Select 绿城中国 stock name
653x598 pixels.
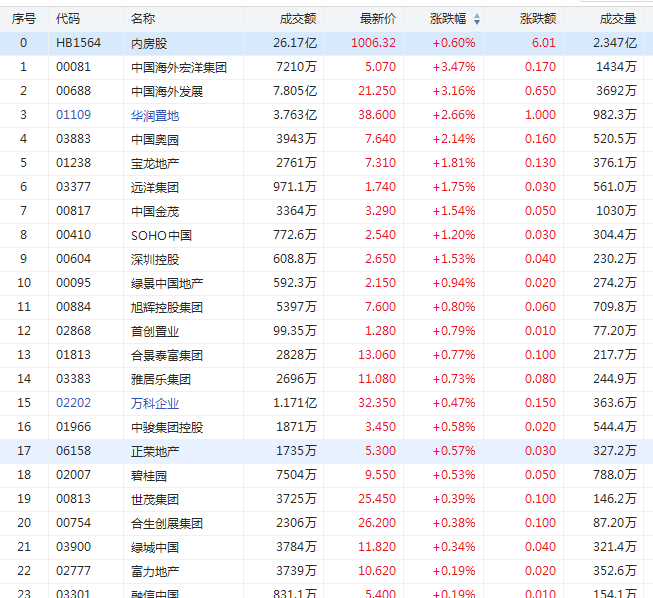point(155,547)
